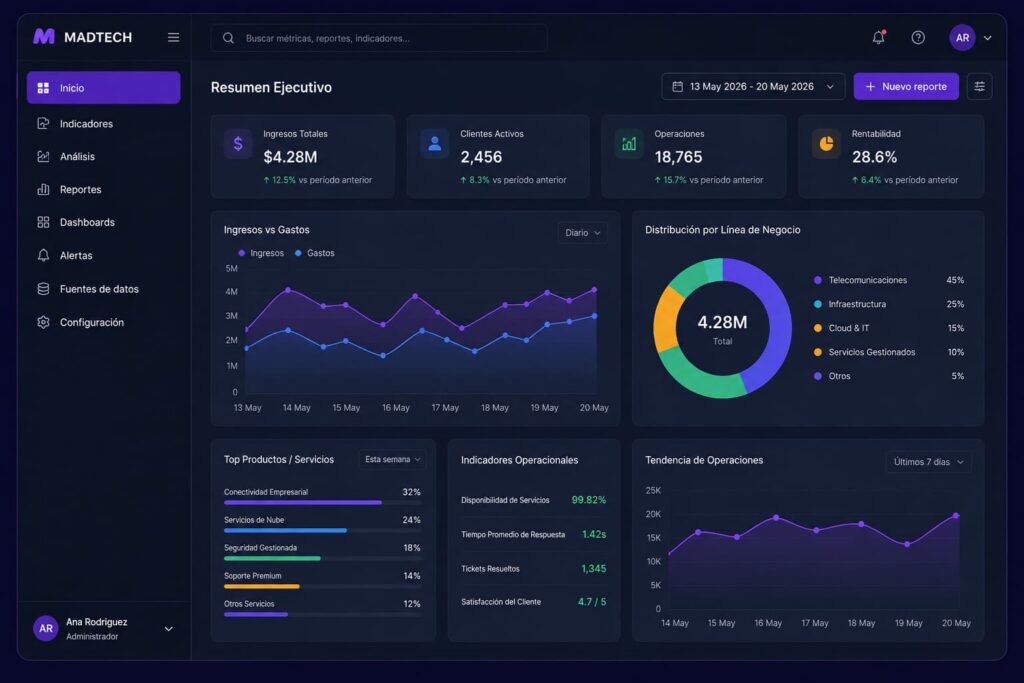Open Análisis menu item

(103, 156)
